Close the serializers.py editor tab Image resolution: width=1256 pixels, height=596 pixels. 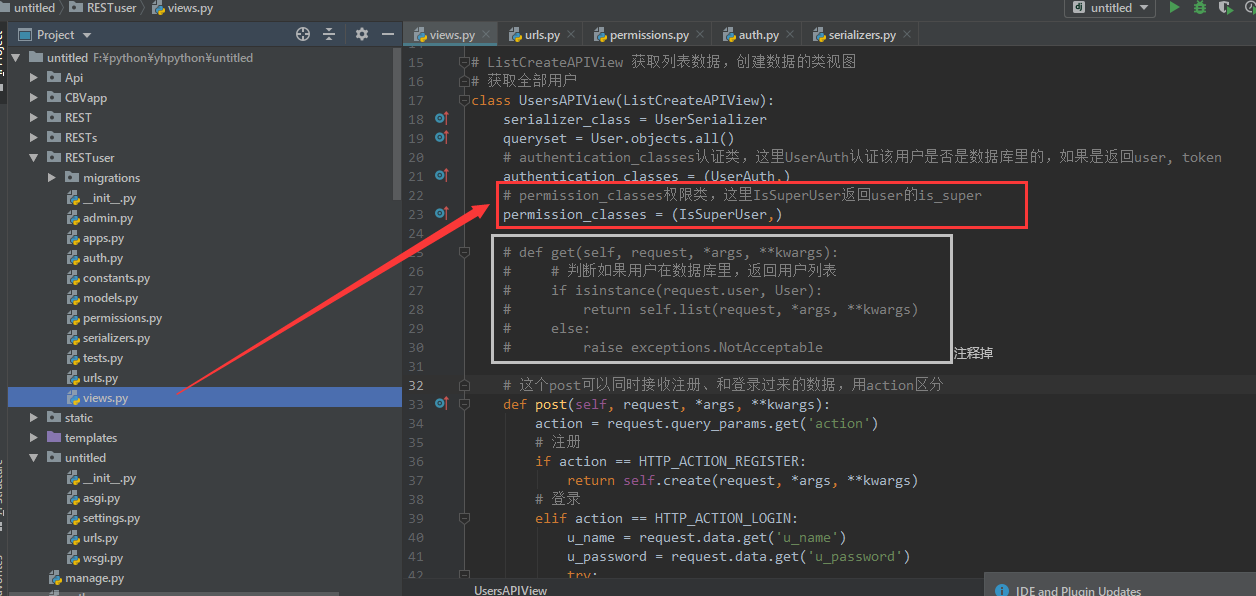tap(905, 35)
